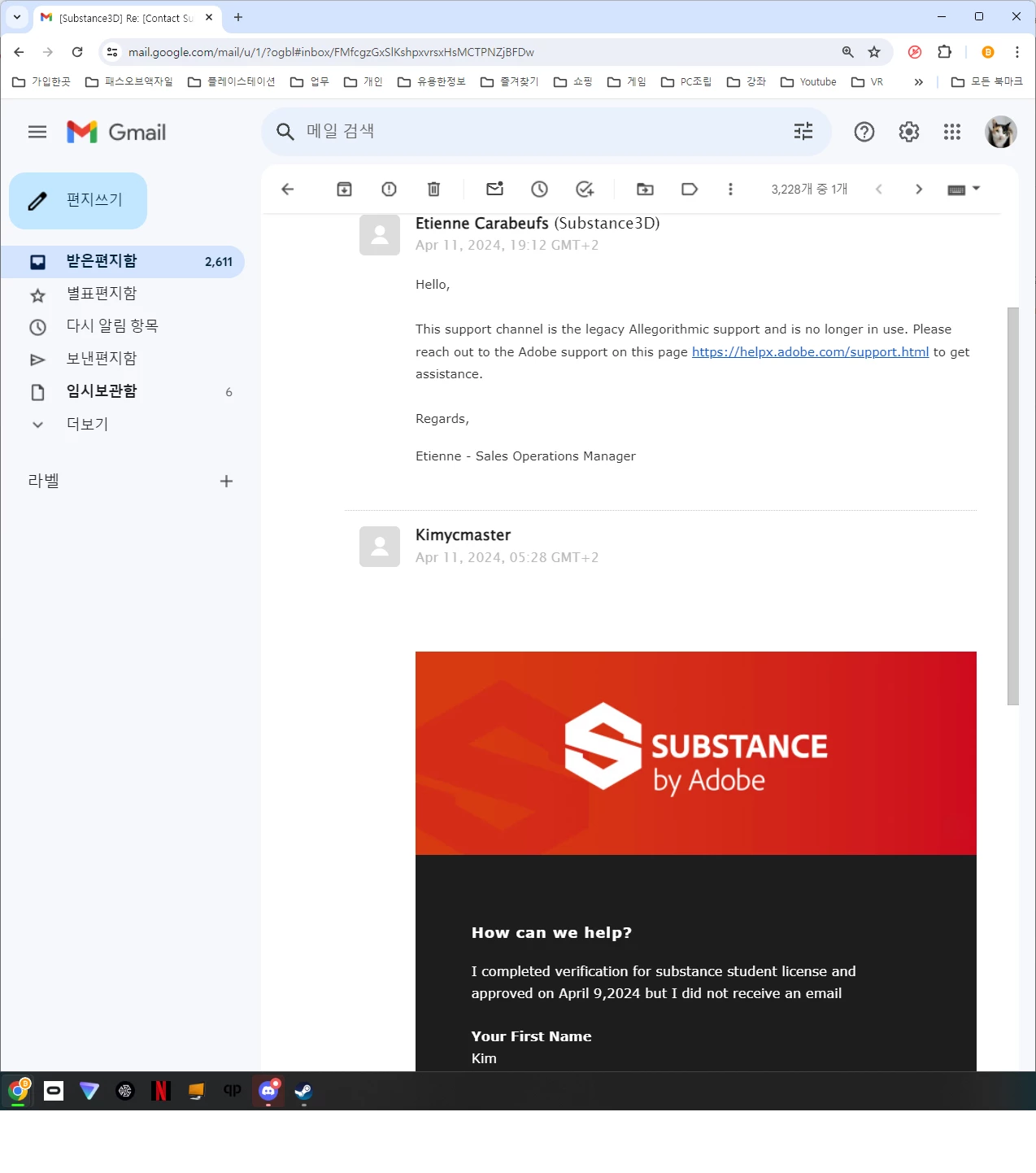Open the 임시보관함 drafts folder
This screenshot has width=1036, height=1173.
coord(122,392)
